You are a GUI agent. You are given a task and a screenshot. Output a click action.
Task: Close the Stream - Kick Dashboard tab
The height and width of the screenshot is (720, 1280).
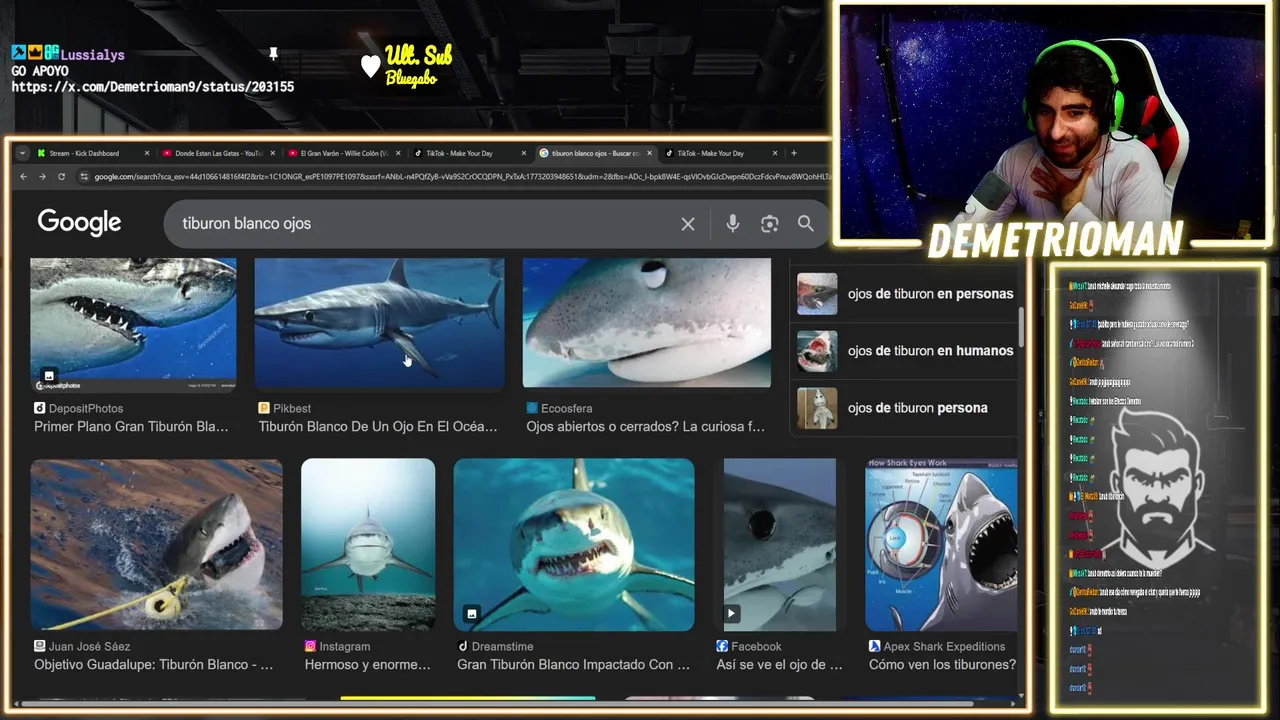(x=147, y=153)
